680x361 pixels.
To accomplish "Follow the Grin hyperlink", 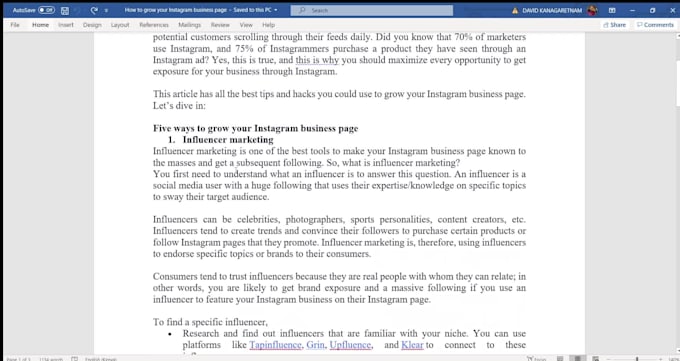I will point(315,345).
